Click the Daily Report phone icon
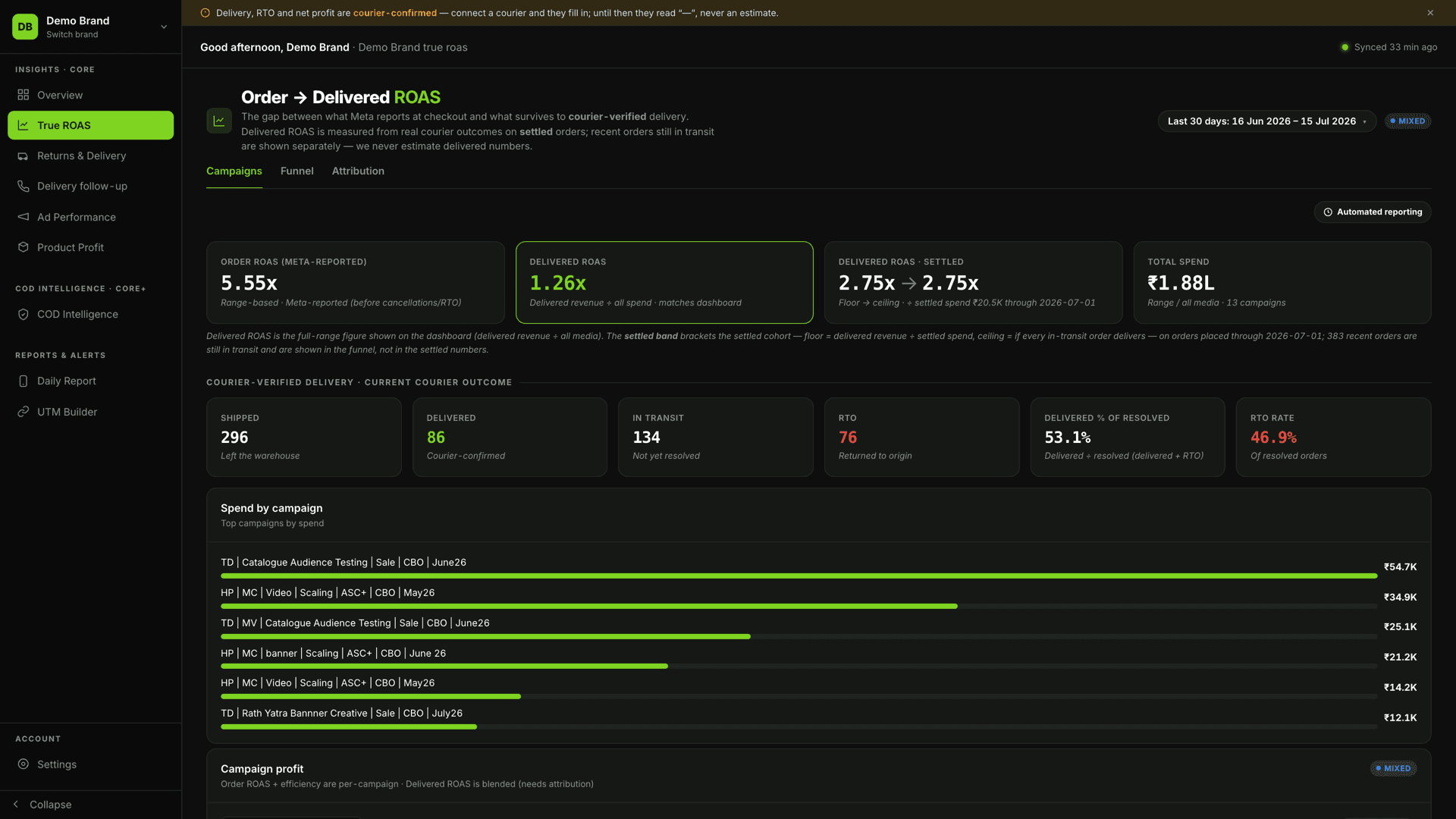Image resolution: width=1456 pixels, height=819 pixels. coord(24,381)
